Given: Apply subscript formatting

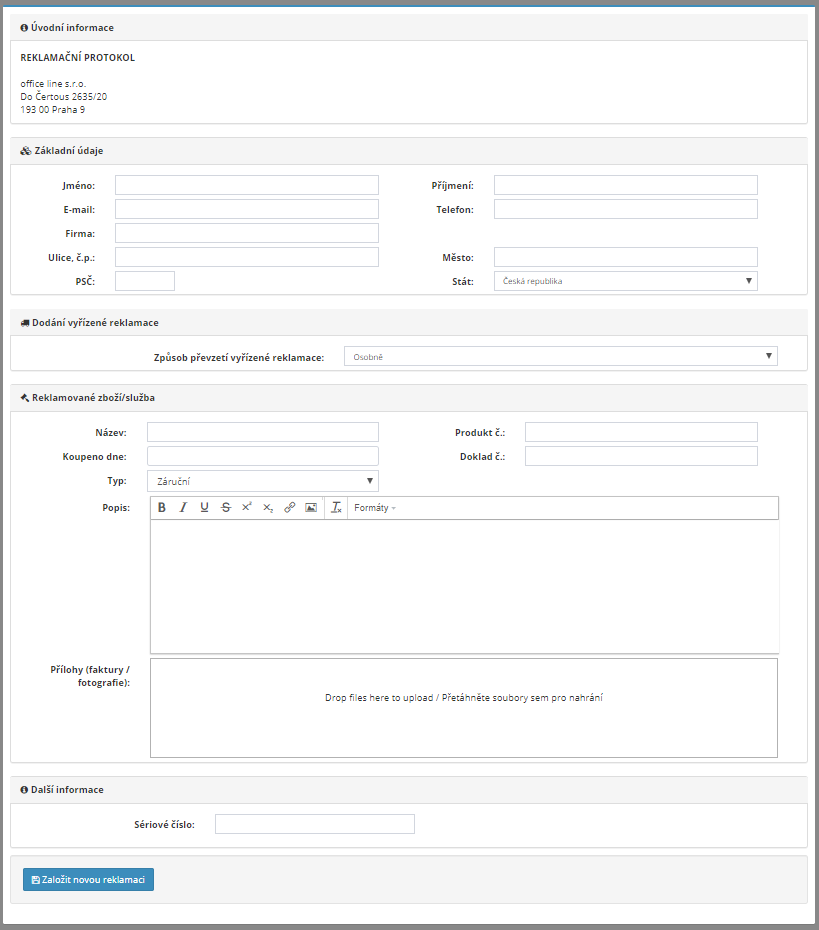Looking at the screenshot, I should pos(267,508).
